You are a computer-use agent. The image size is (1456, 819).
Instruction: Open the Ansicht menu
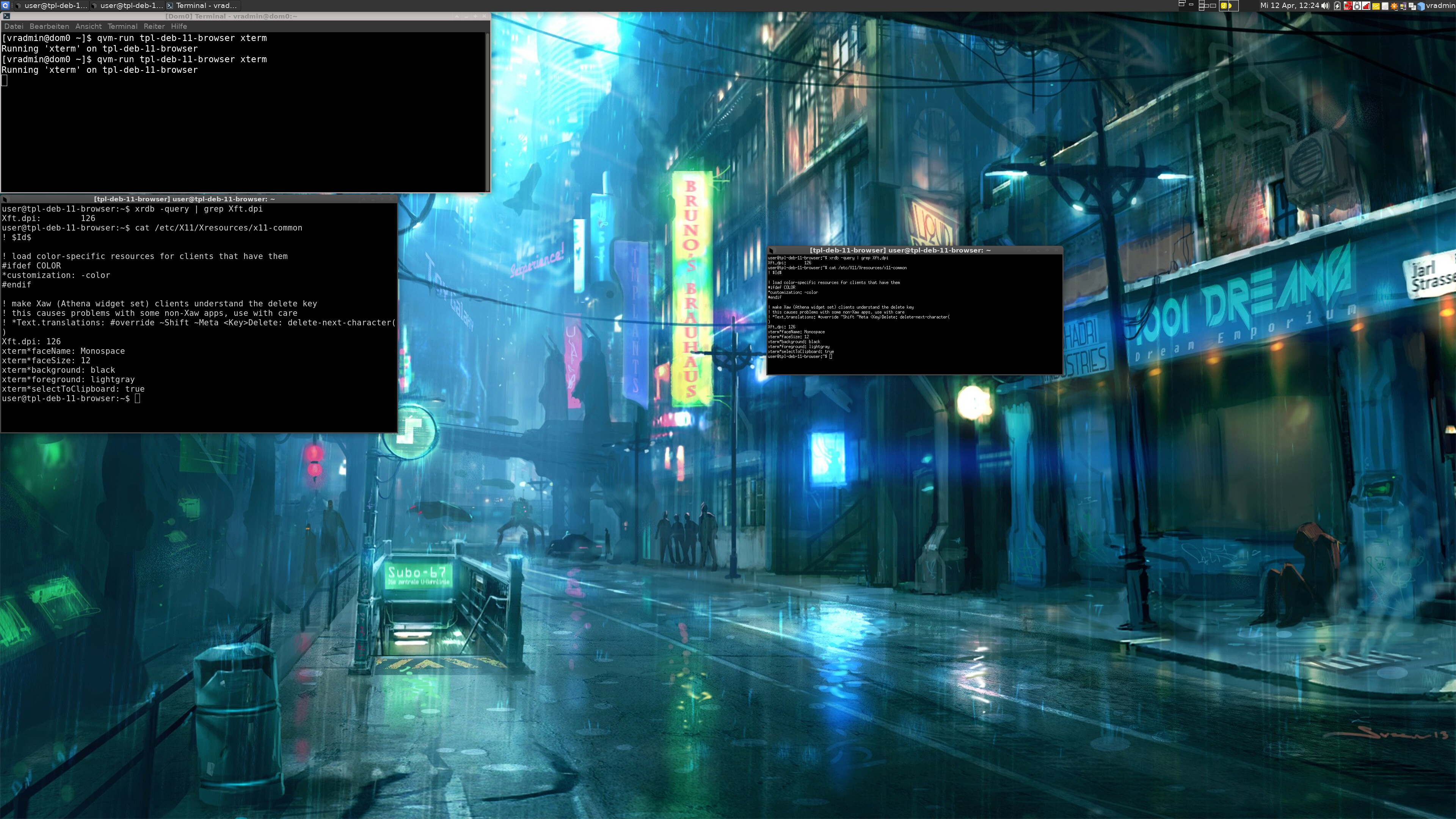pyautogui.click(x=88, y=27)
